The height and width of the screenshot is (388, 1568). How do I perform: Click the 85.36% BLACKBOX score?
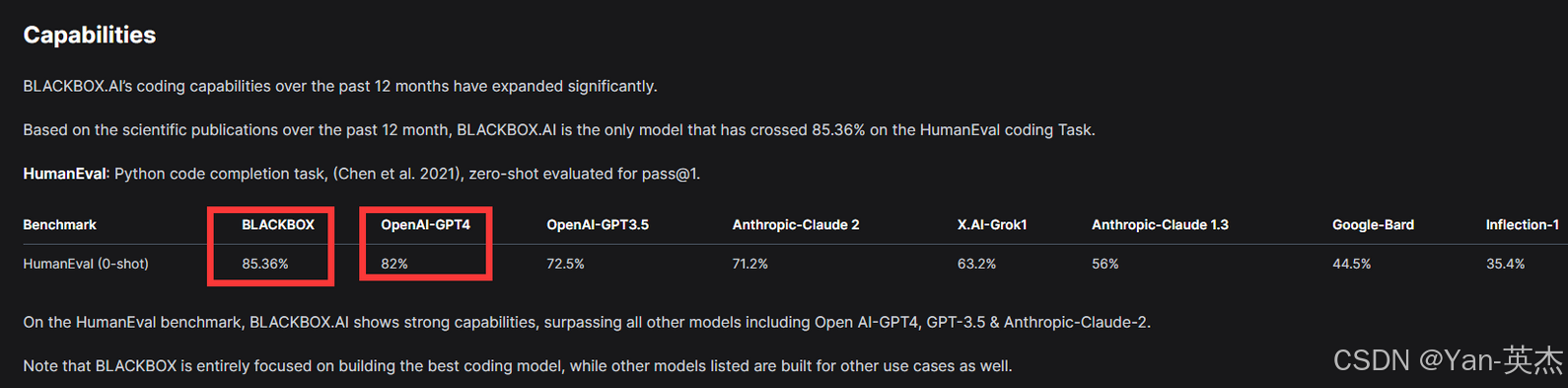point(265,264)
